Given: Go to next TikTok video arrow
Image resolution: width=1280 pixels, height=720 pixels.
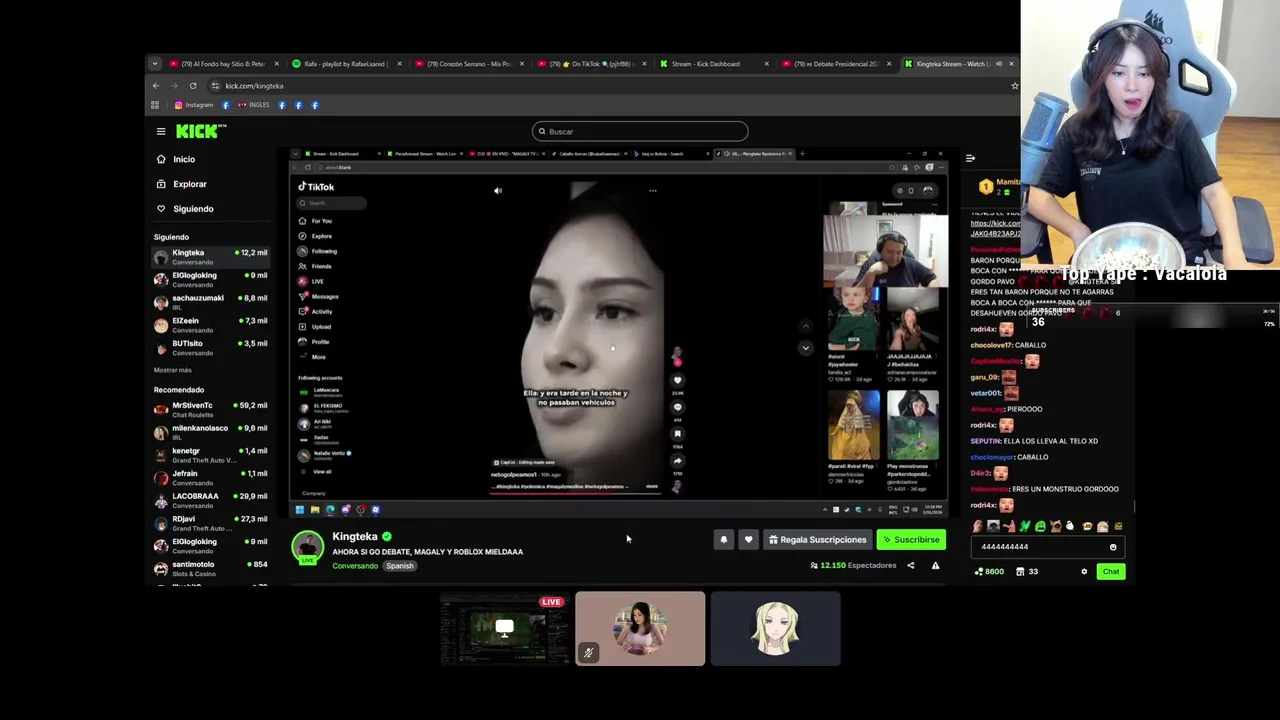Looking at the screenshot, I should pos(805,348).
